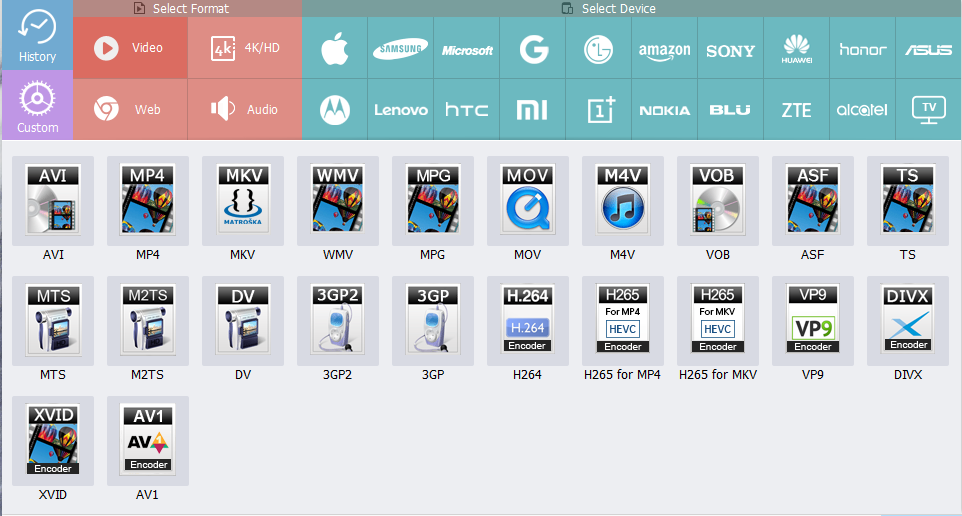The image size is (962, 516).
Task: Choose the 3GP output format
Action: point(433,321)
